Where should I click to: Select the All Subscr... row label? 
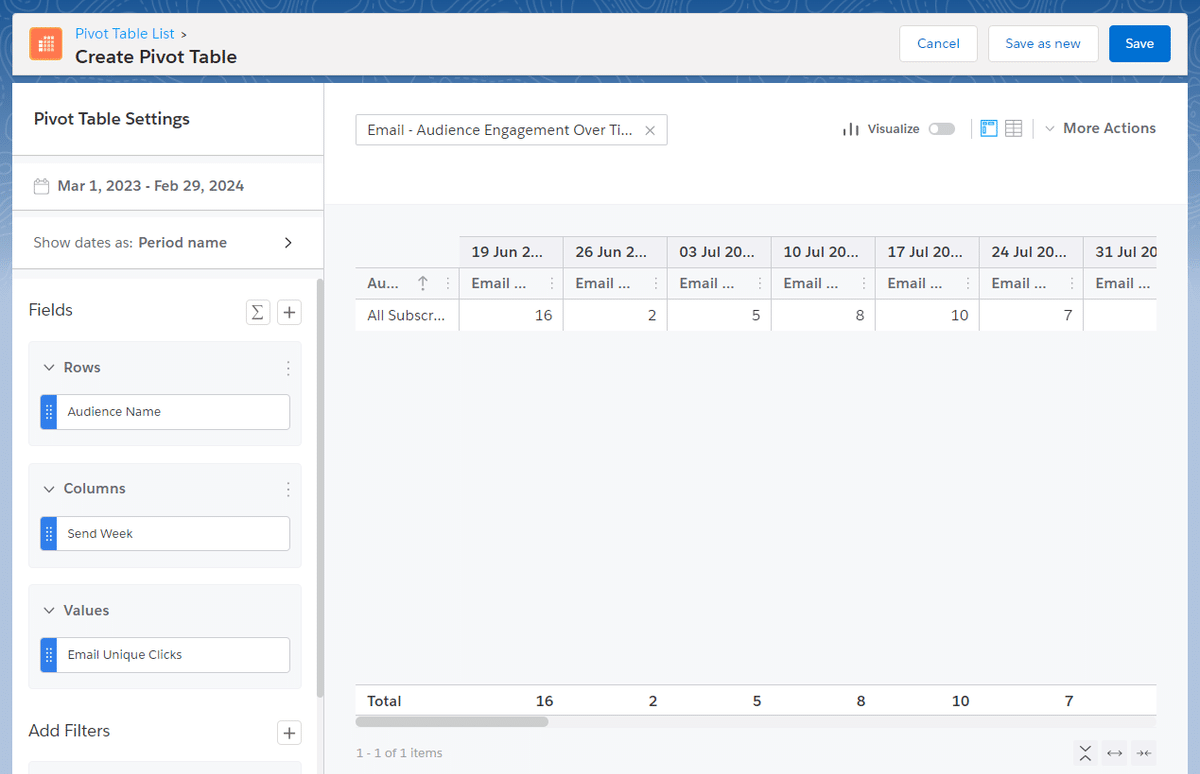click(406, 315)
